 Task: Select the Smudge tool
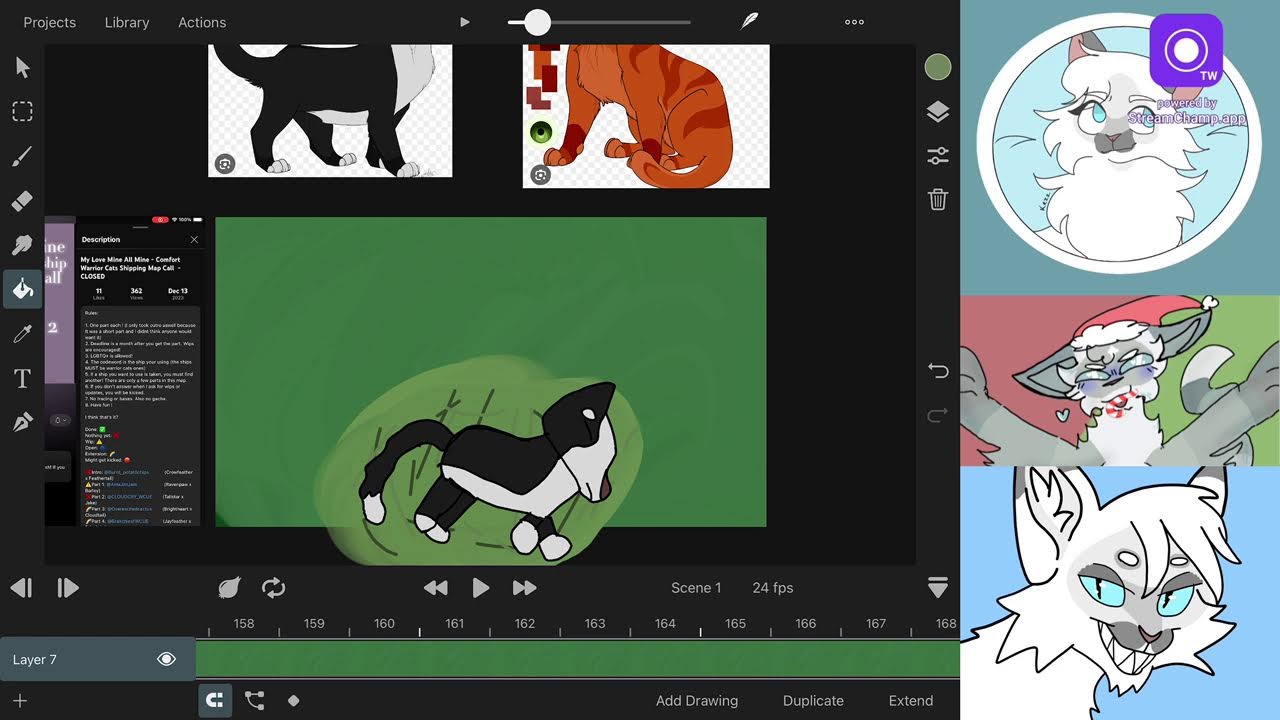tap(22, 245)
